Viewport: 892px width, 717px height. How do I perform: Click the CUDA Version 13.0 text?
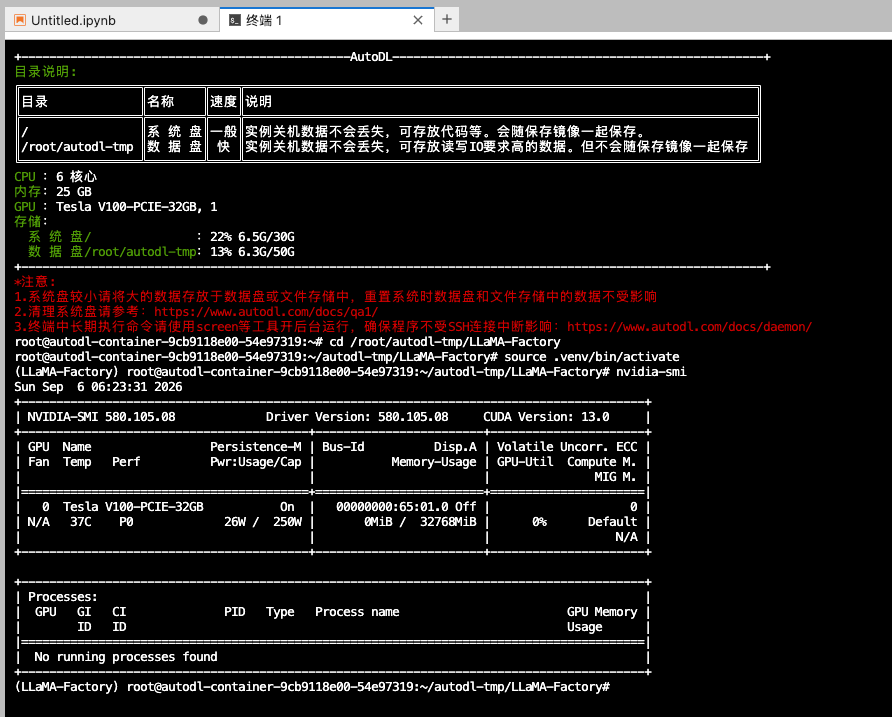[546, 417]
